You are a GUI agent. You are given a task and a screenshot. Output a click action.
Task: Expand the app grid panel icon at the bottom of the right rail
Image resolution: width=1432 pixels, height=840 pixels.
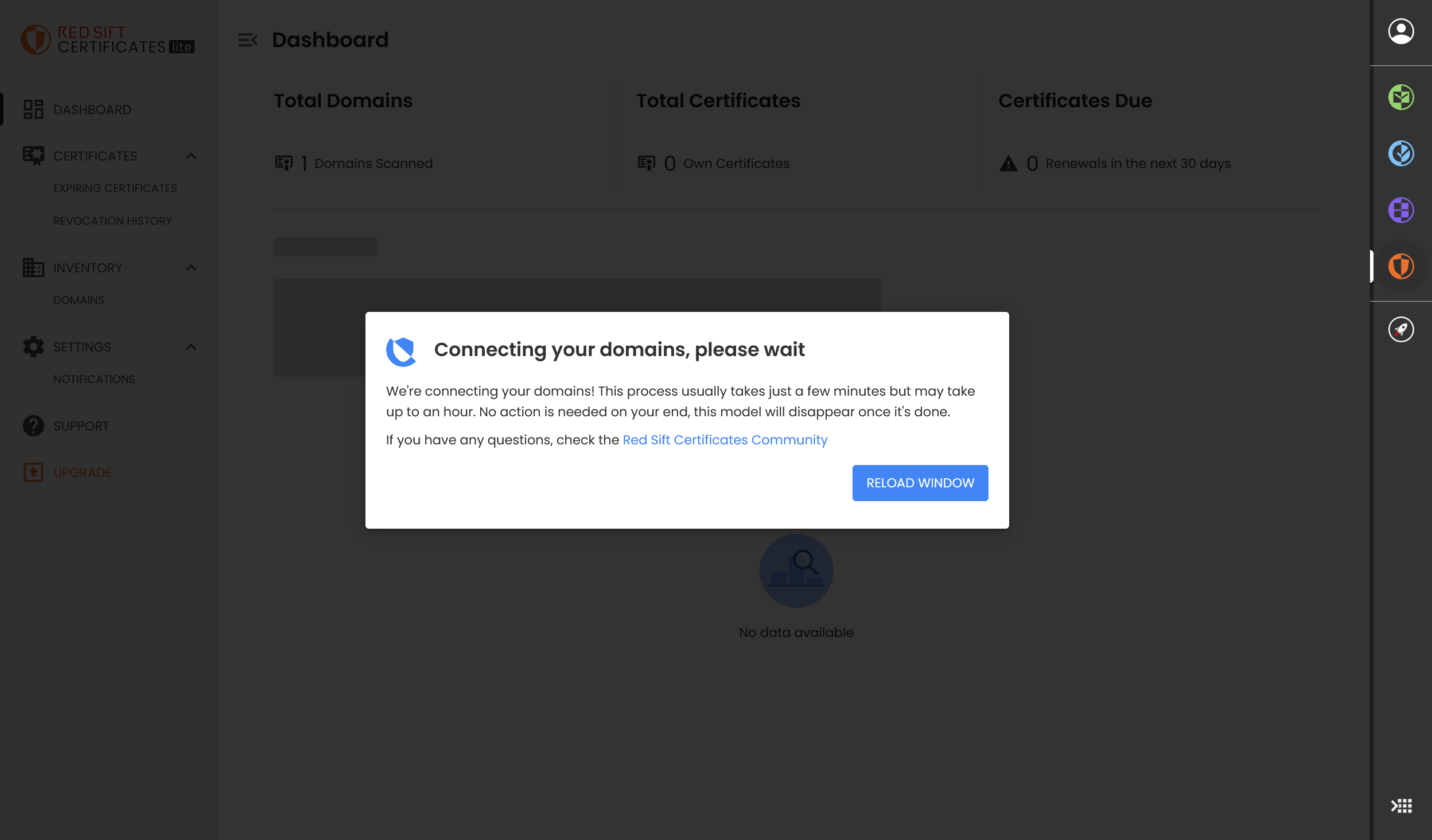pos(1401,806)
